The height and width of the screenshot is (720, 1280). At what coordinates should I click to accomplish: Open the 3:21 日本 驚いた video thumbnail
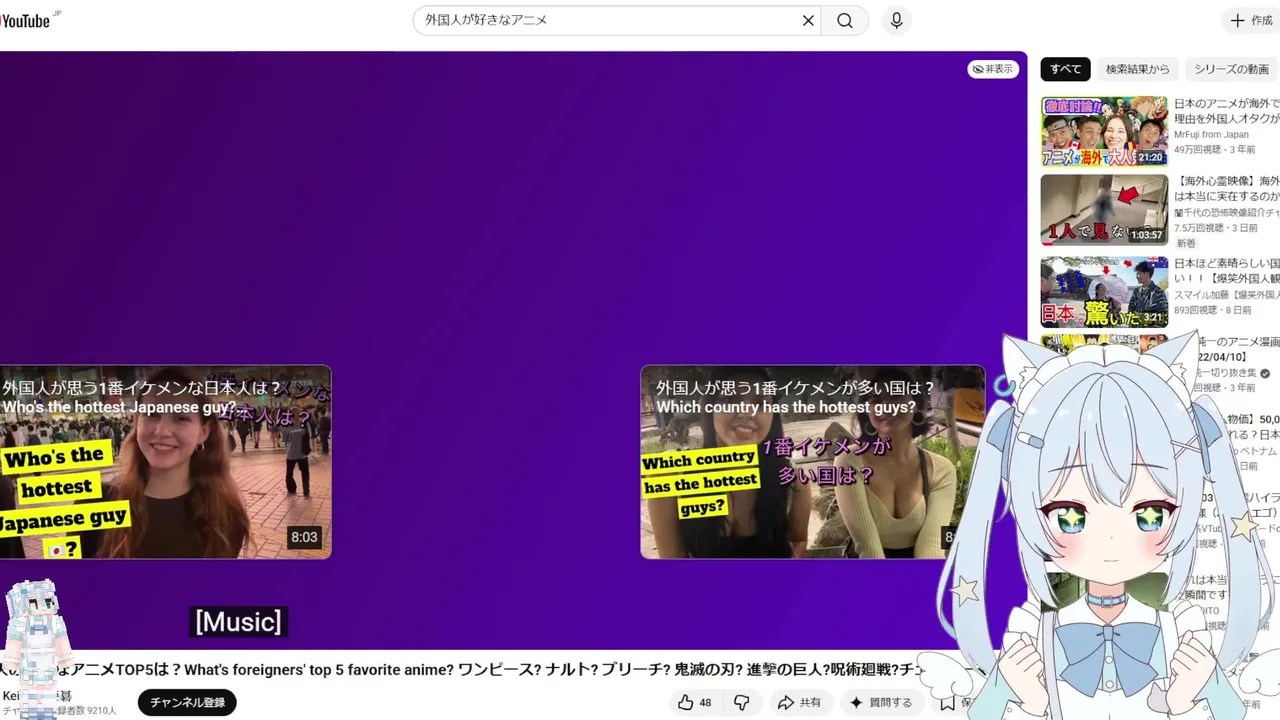(x=1104, y=292)
